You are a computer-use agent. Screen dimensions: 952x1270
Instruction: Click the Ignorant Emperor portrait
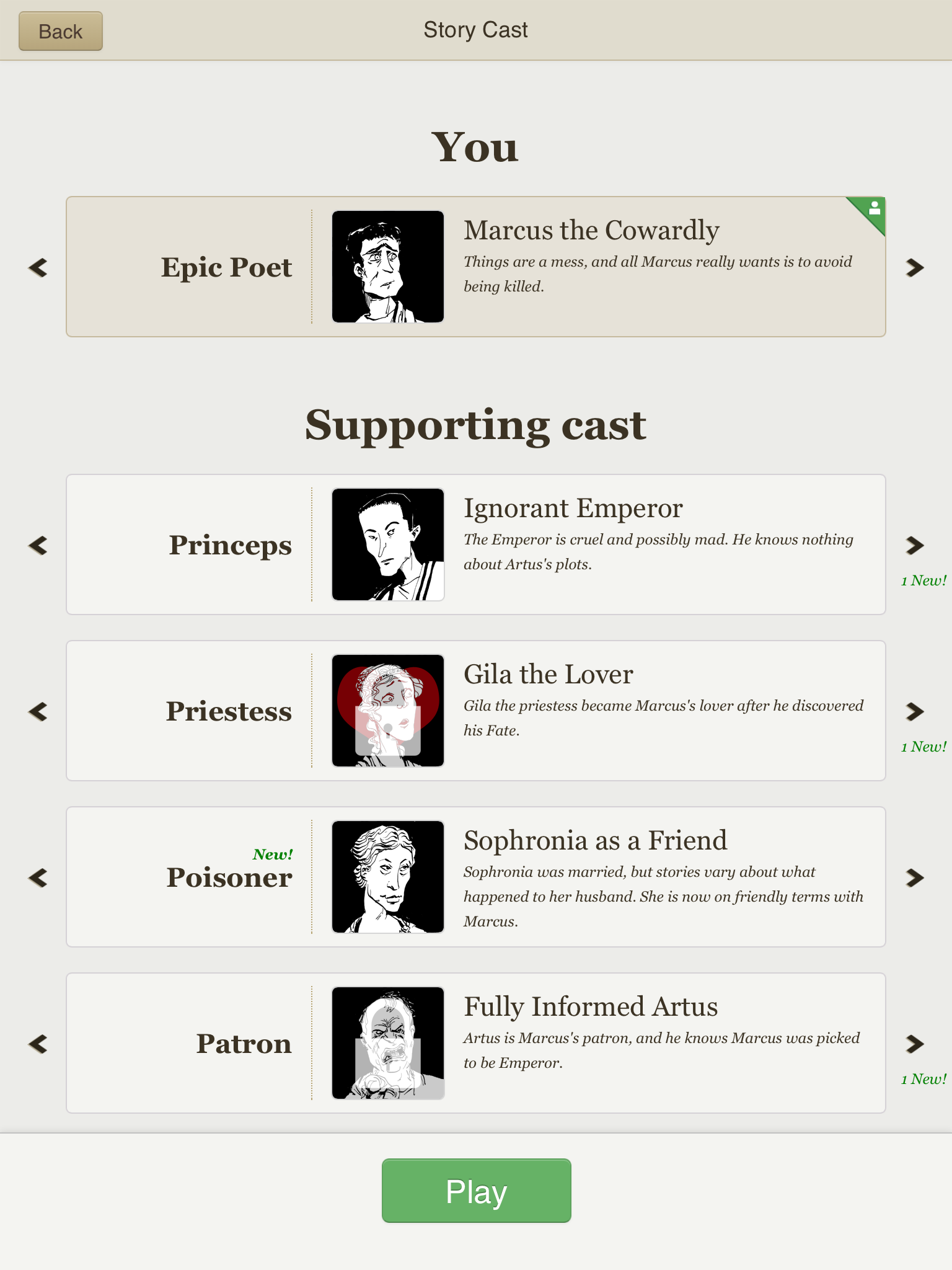tap(388, 544)
